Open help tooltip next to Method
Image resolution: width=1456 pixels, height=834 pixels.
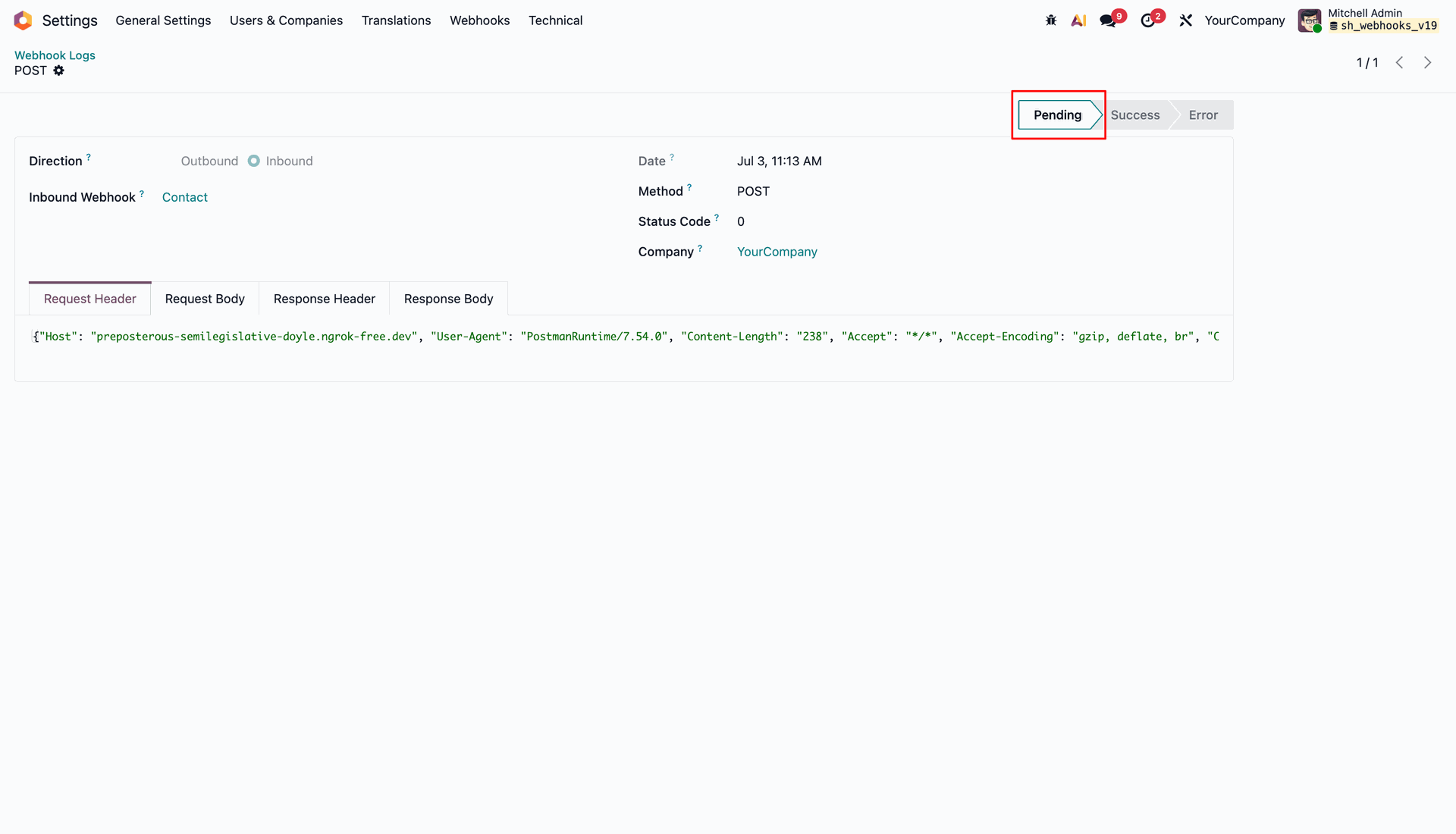pos(689,187)
